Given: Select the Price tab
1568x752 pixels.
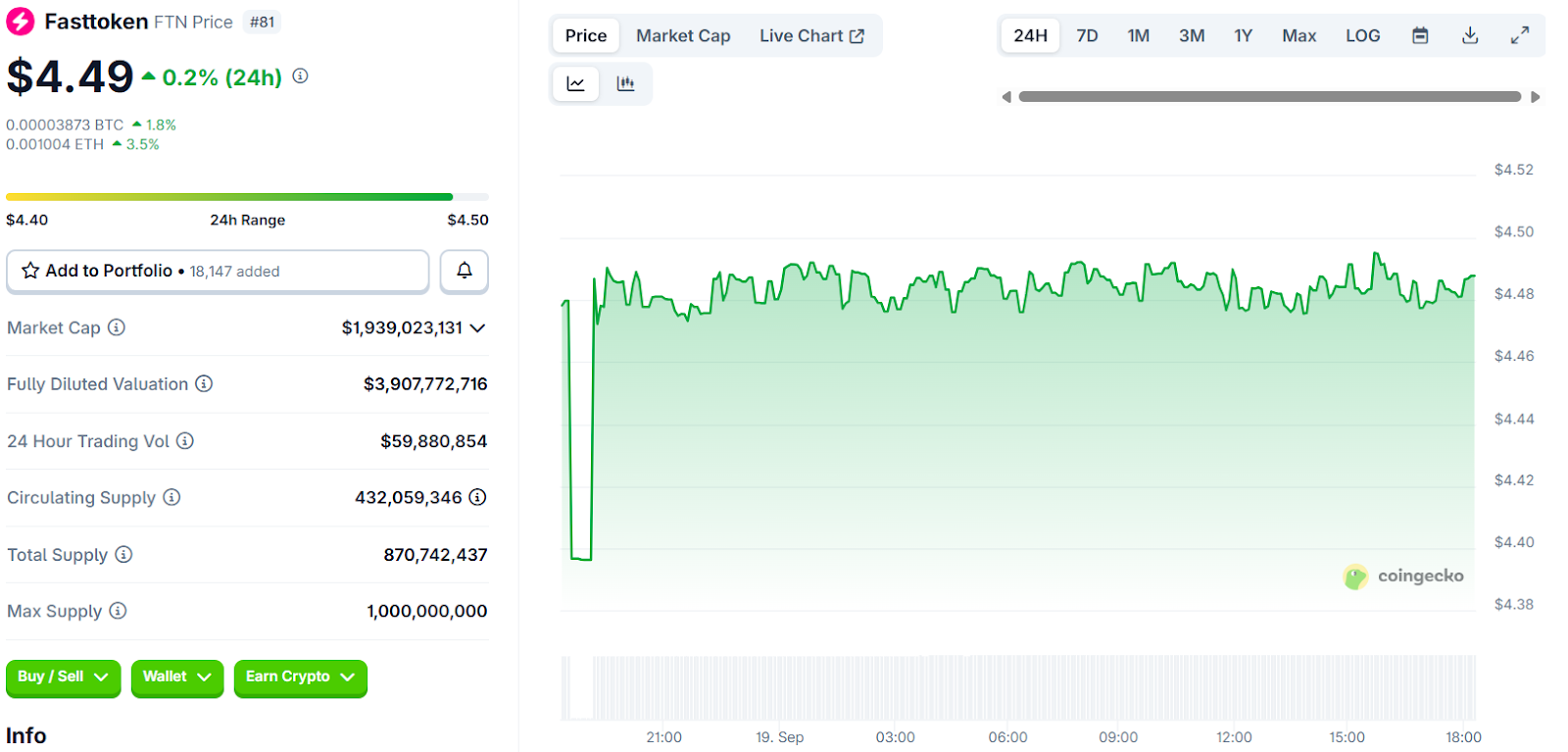Looking at the screenshot, I should tap(586, 35).
